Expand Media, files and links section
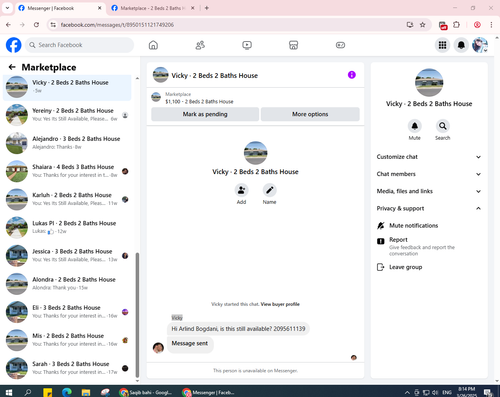The image size is (500, 397). 429,191
